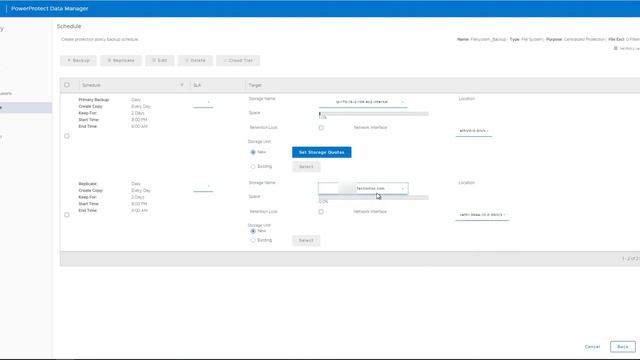This screenshot has height=360, width=640.
Task: Click the Replicate schedule label in the table
Action: pos(88,184)
